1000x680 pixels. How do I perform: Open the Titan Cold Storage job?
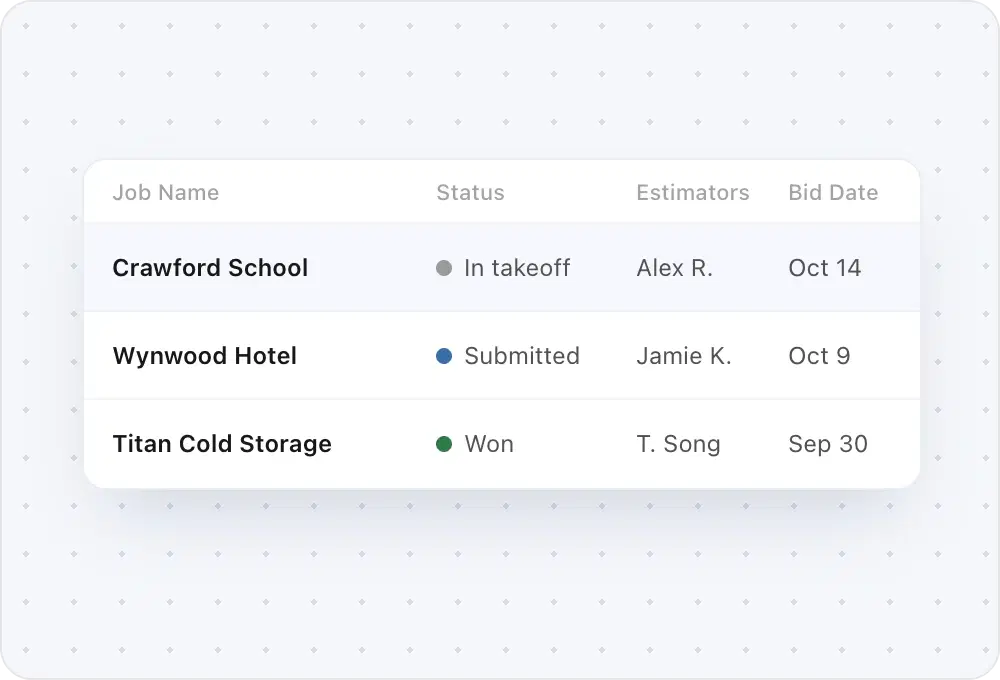coord(222,444)
